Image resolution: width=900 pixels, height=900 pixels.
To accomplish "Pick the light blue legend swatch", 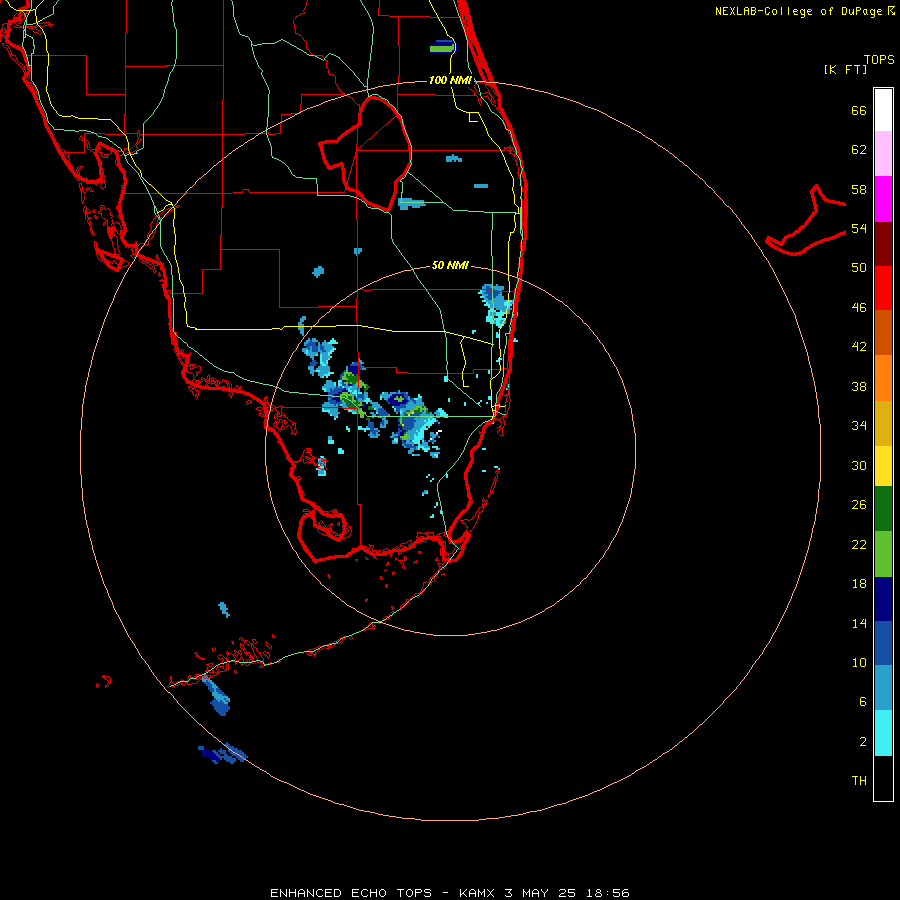I will pos(883,688).
